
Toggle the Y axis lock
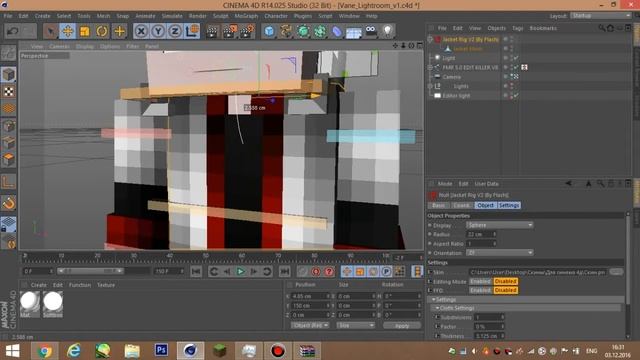click(x=158, y=31)
